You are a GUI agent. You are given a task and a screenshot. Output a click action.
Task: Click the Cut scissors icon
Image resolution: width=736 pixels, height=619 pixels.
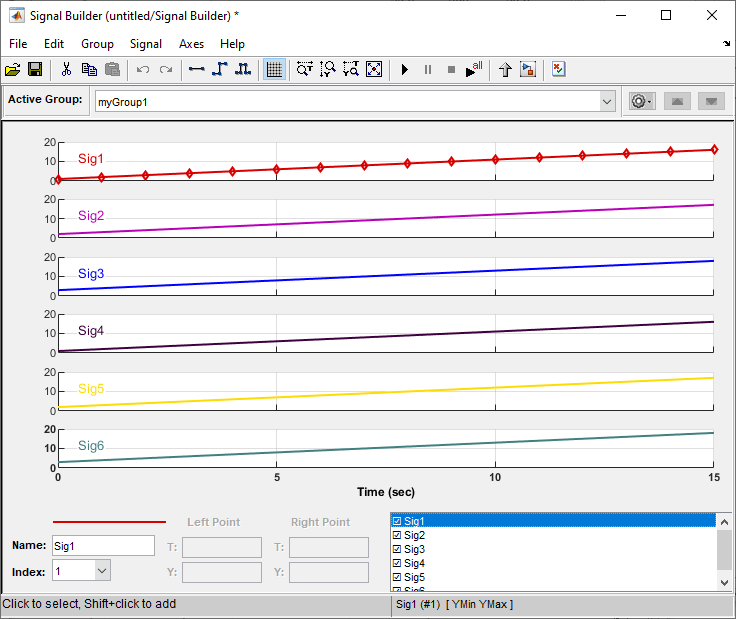(x=66, y=70)
